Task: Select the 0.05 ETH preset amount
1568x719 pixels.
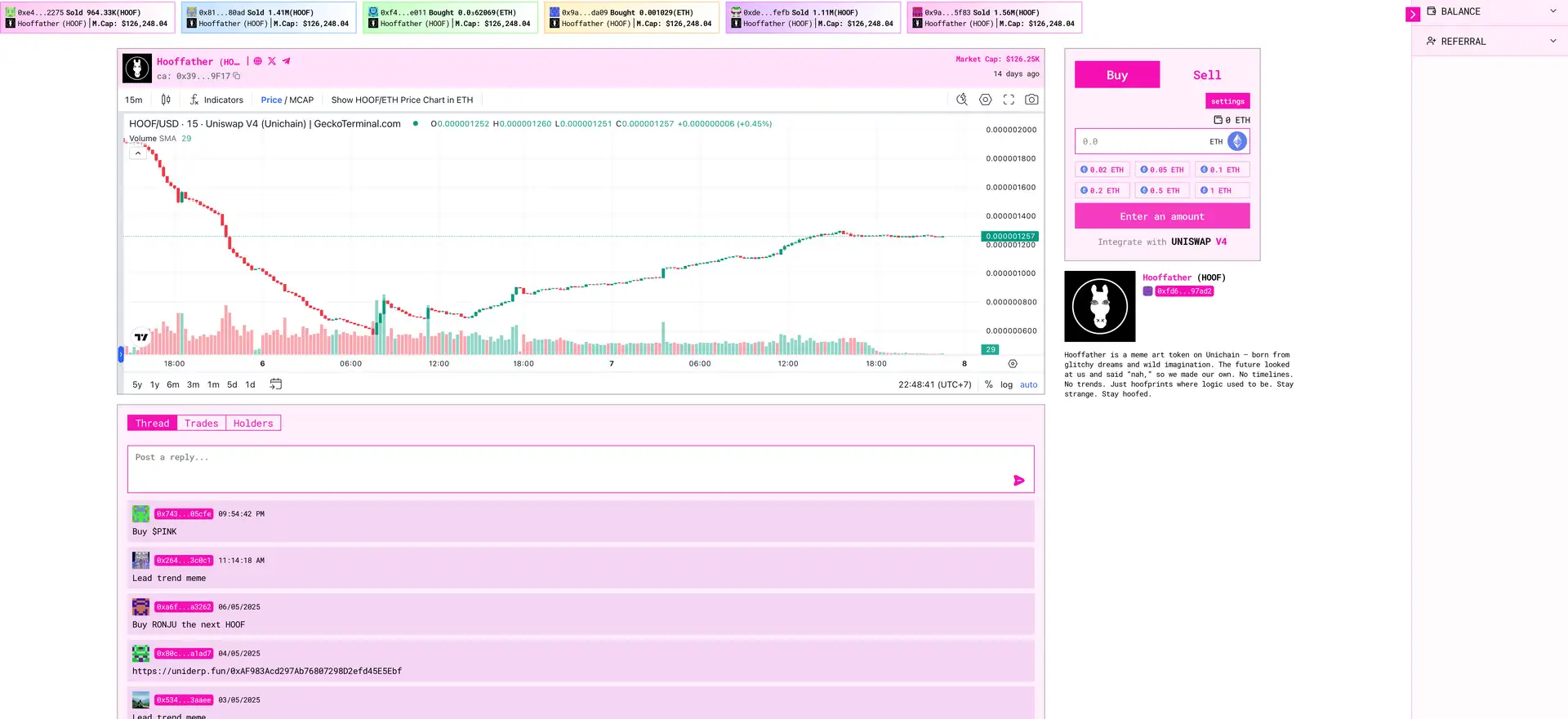Action: 1161,170
